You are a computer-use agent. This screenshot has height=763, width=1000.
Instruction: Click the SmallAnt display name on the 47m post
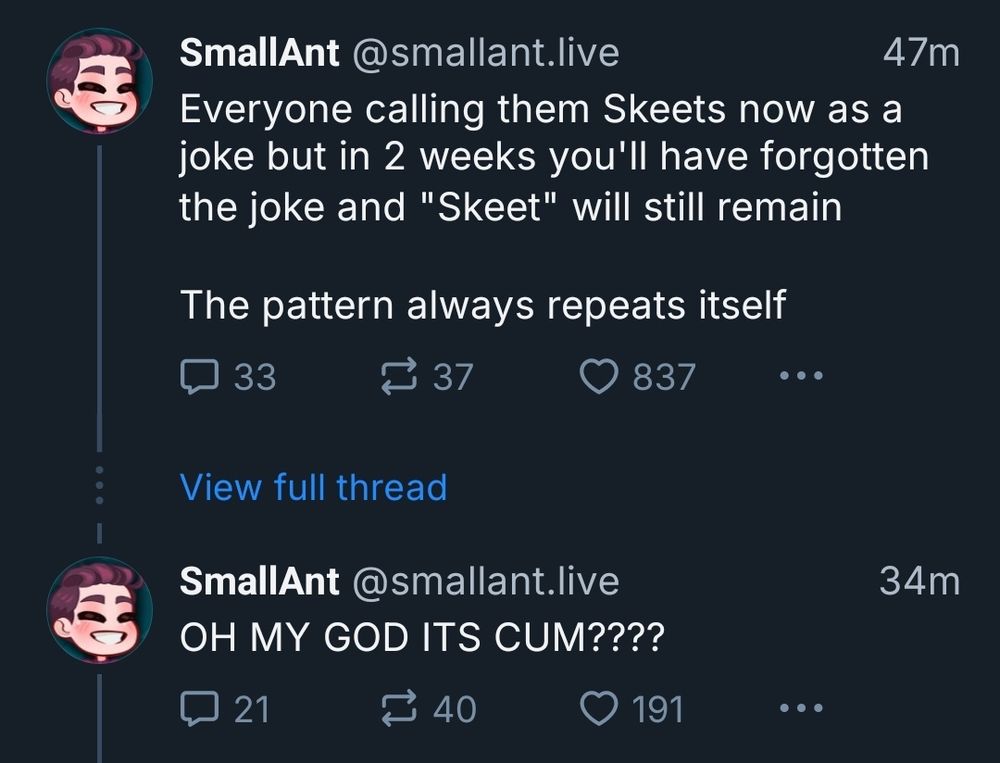(x=259, y=53)
